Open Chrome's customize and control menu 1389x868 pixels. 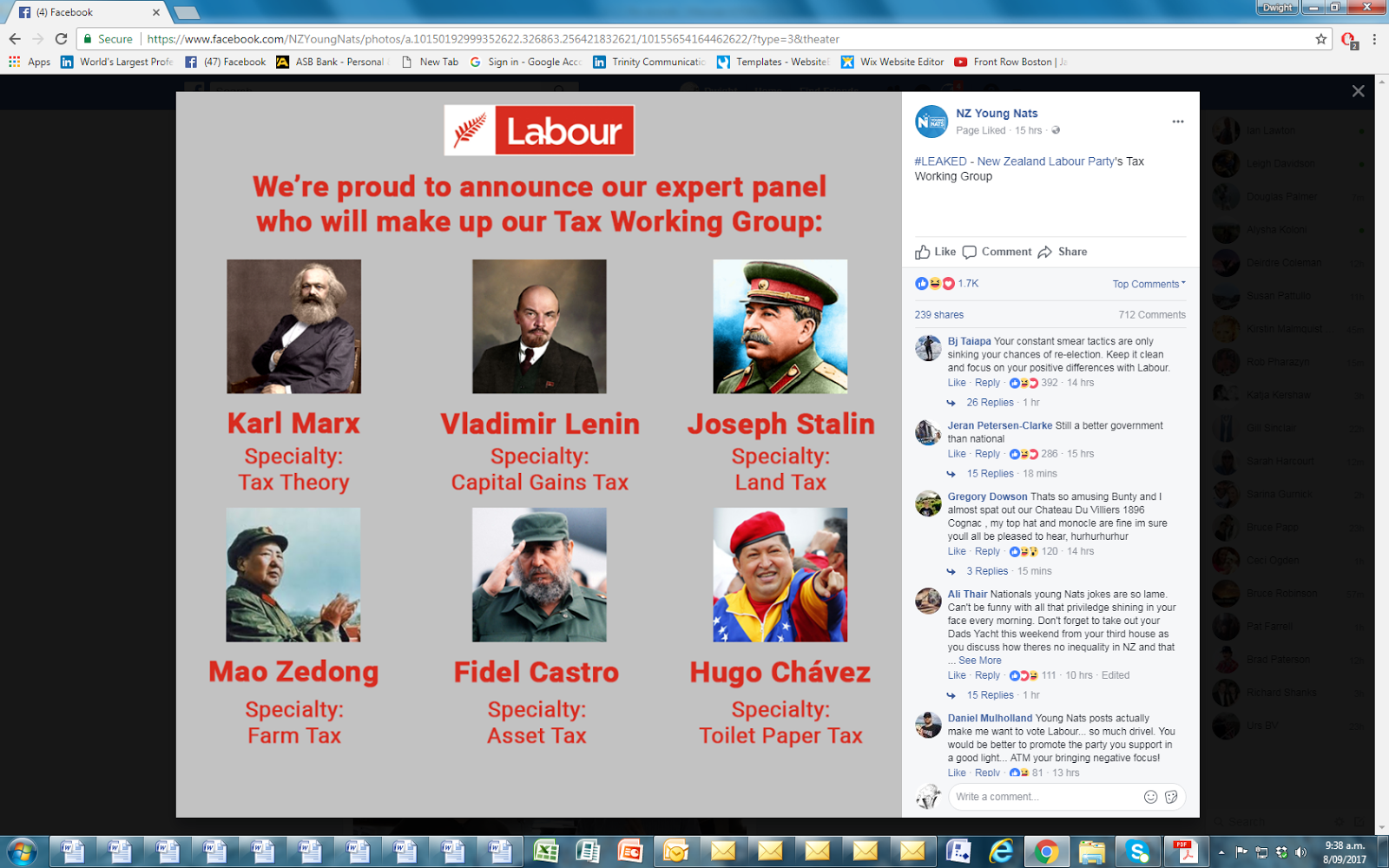[x=1374, y=39]
